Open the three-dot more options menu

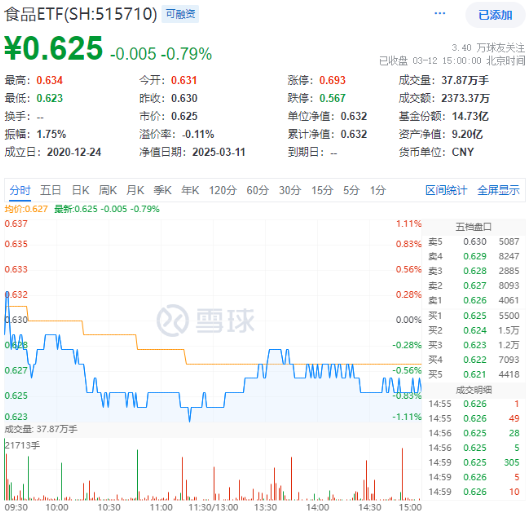pyautogui.click(x=440, y=13)
